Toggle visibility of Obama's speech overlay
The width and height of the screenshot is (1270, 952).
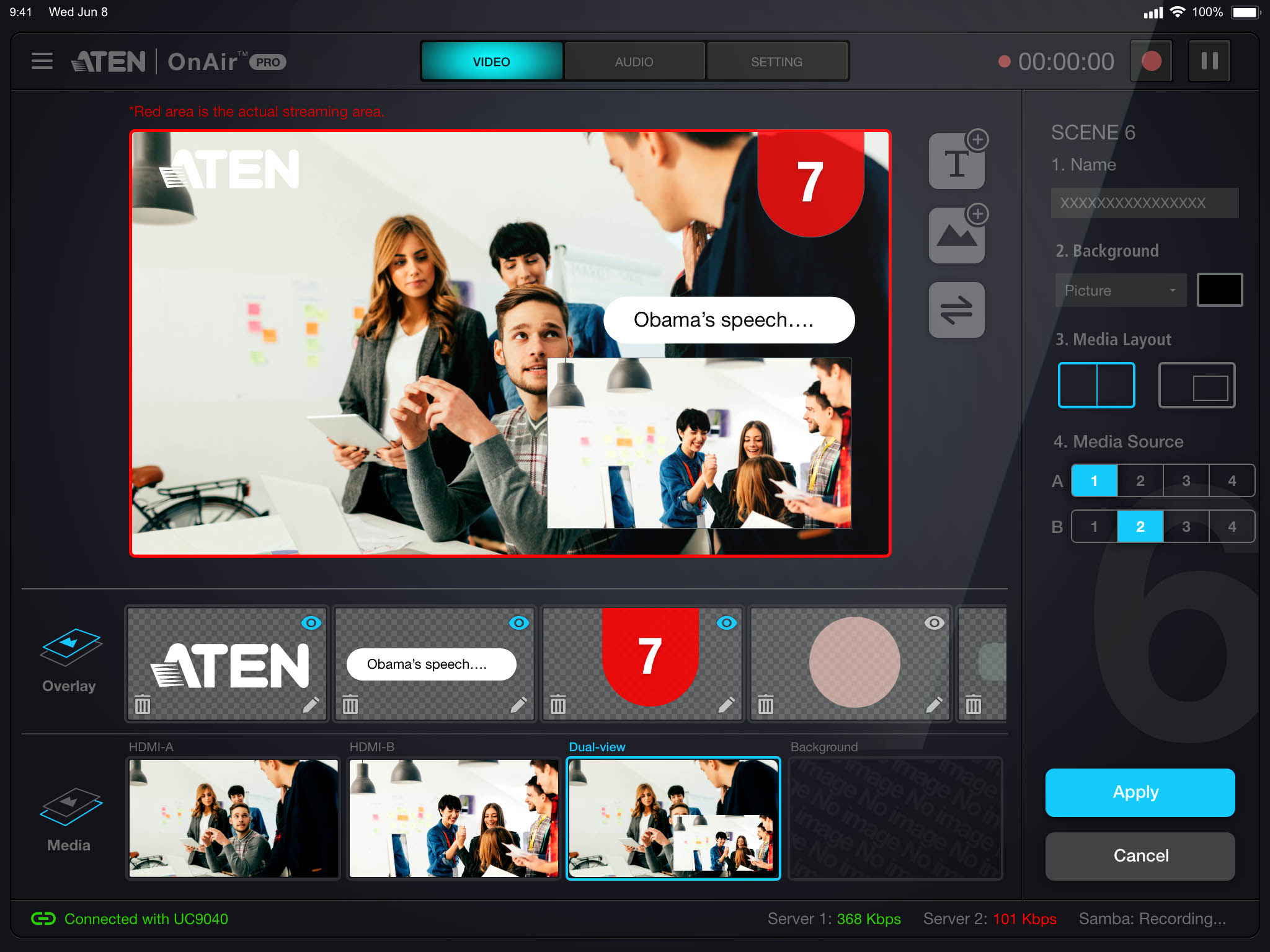519,623
